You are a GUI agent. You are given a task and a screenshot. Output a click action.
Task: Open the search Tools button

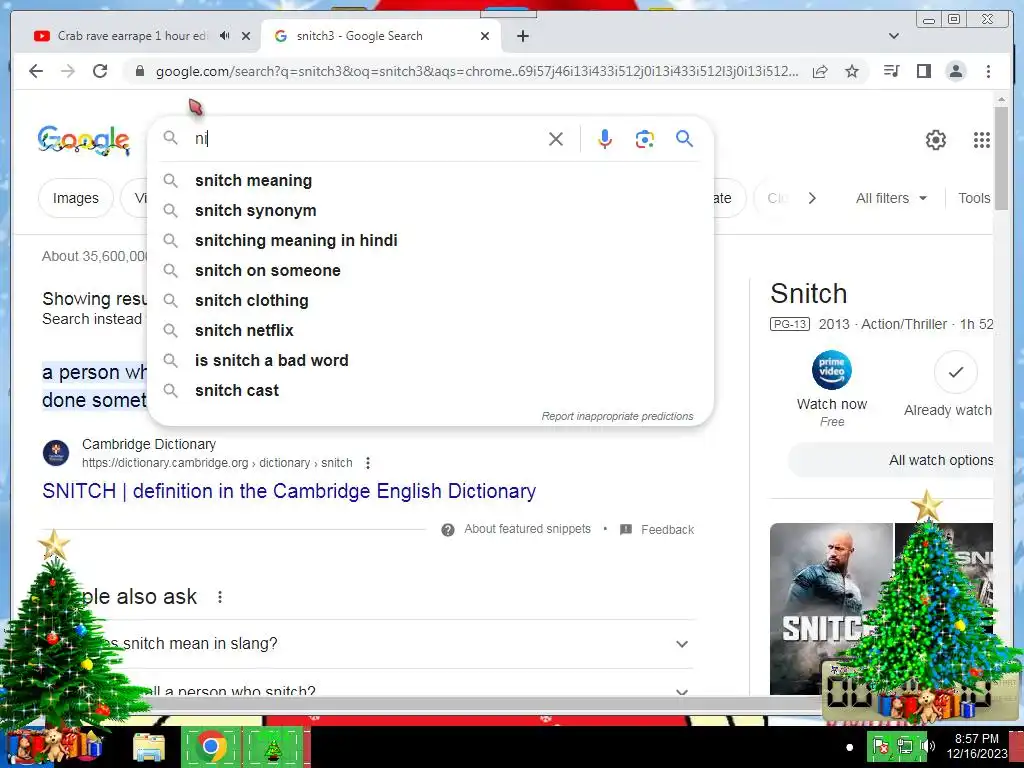(x=974, y=198)
